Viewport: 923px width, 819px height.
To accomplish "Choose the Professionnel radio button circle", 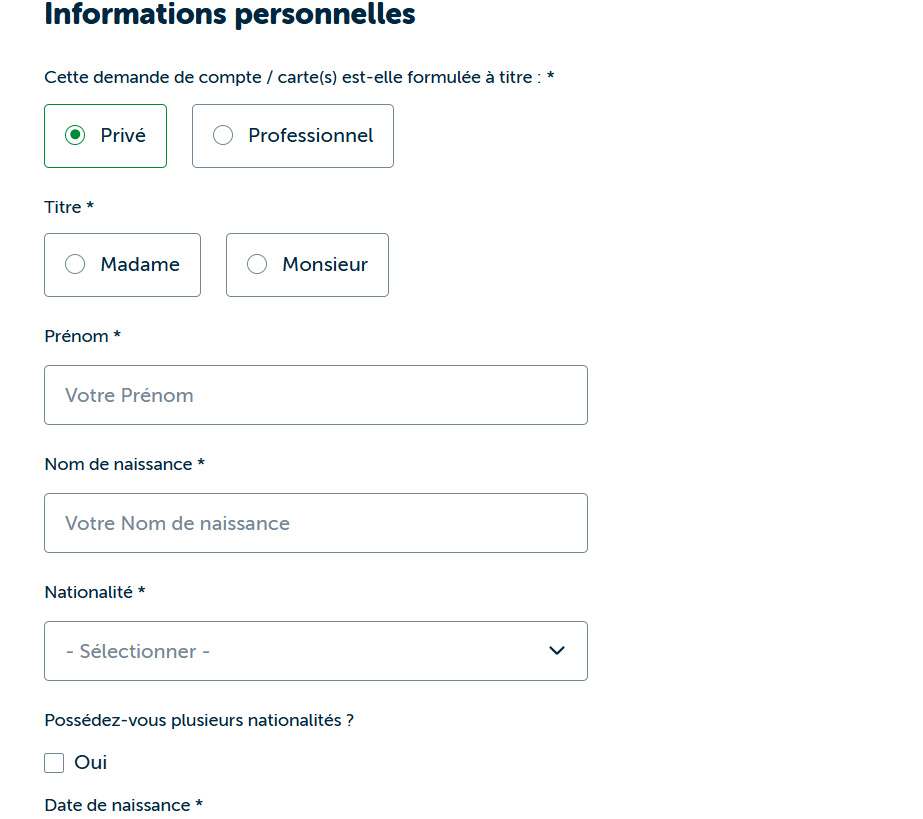I will 223,135.
